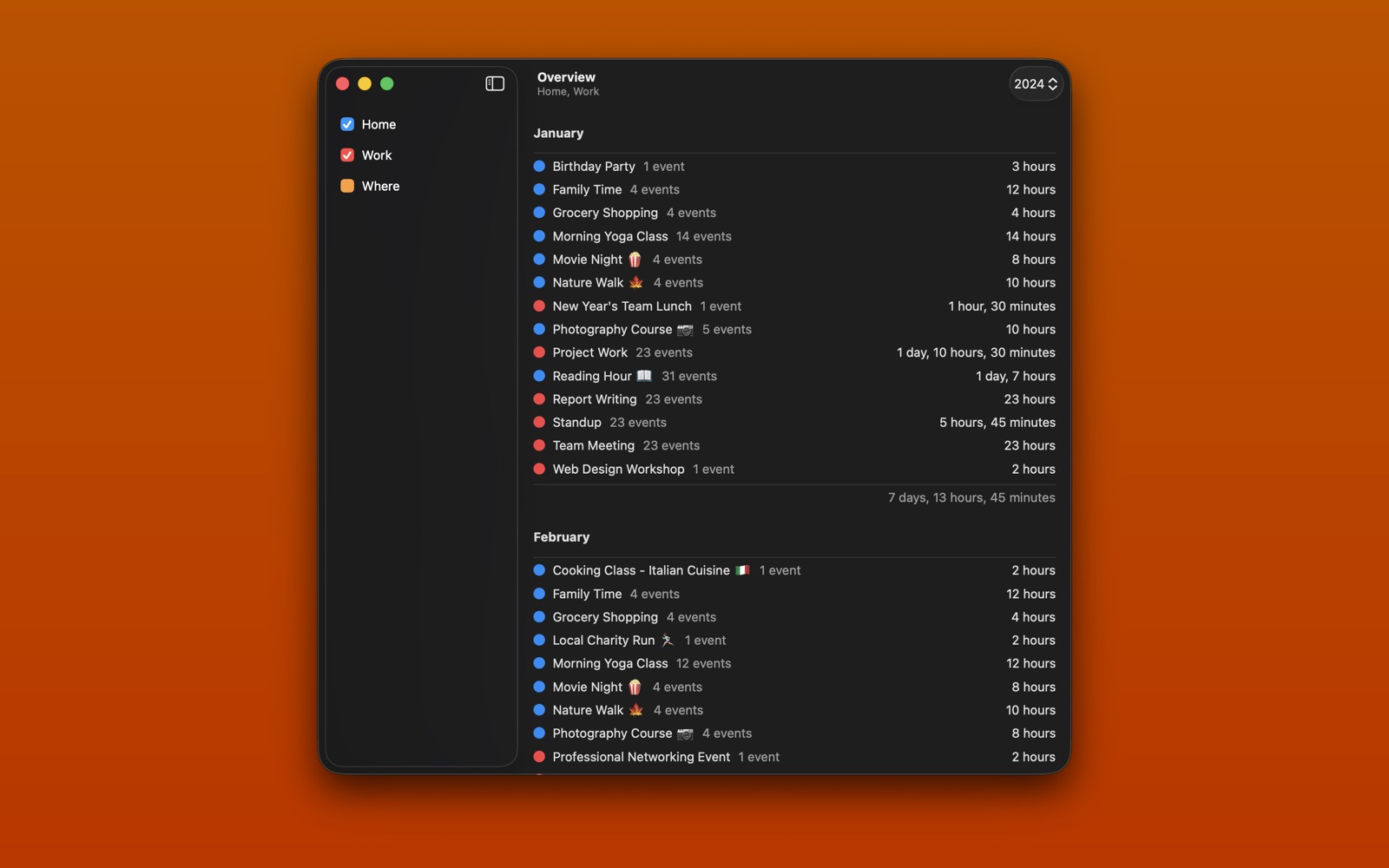
Task: Click the red dot beside New Year's Team Lunch
Action: click(539, 306)
